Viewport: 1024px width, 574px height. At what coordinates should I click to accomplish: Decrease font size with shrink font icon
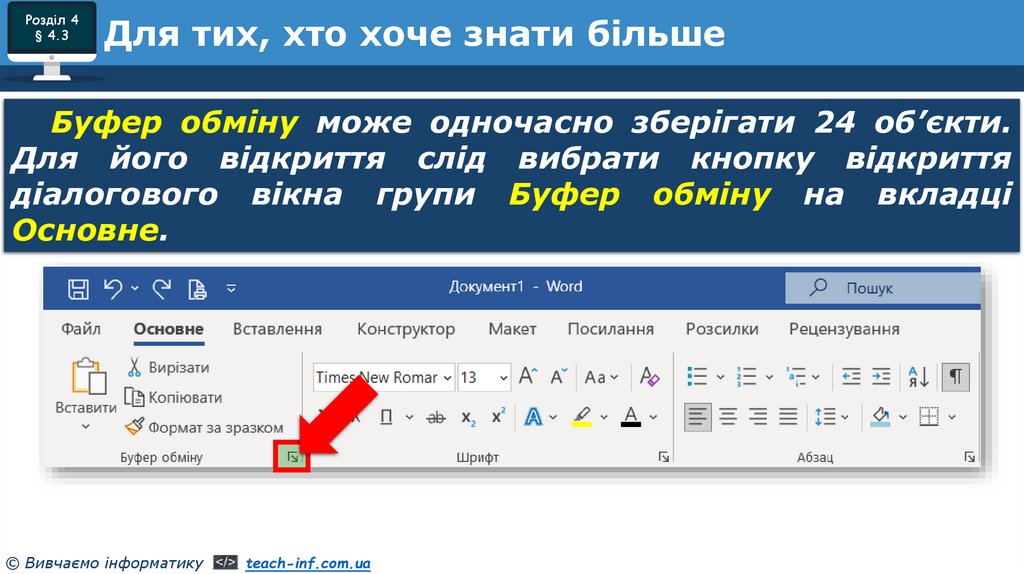pos(558,376)
